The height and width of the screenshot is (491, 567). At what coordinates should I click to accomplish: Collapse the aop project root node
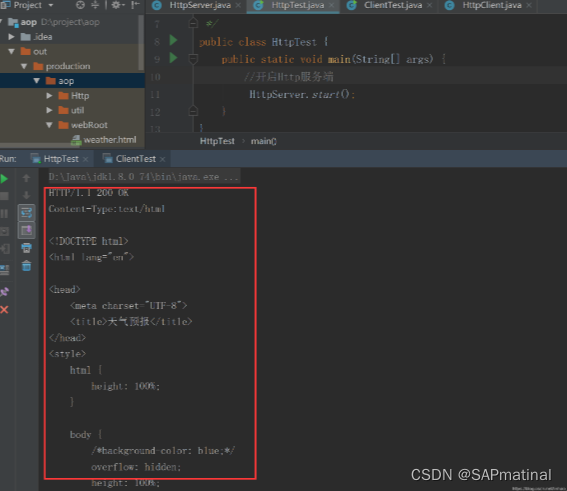click(1, 22)
